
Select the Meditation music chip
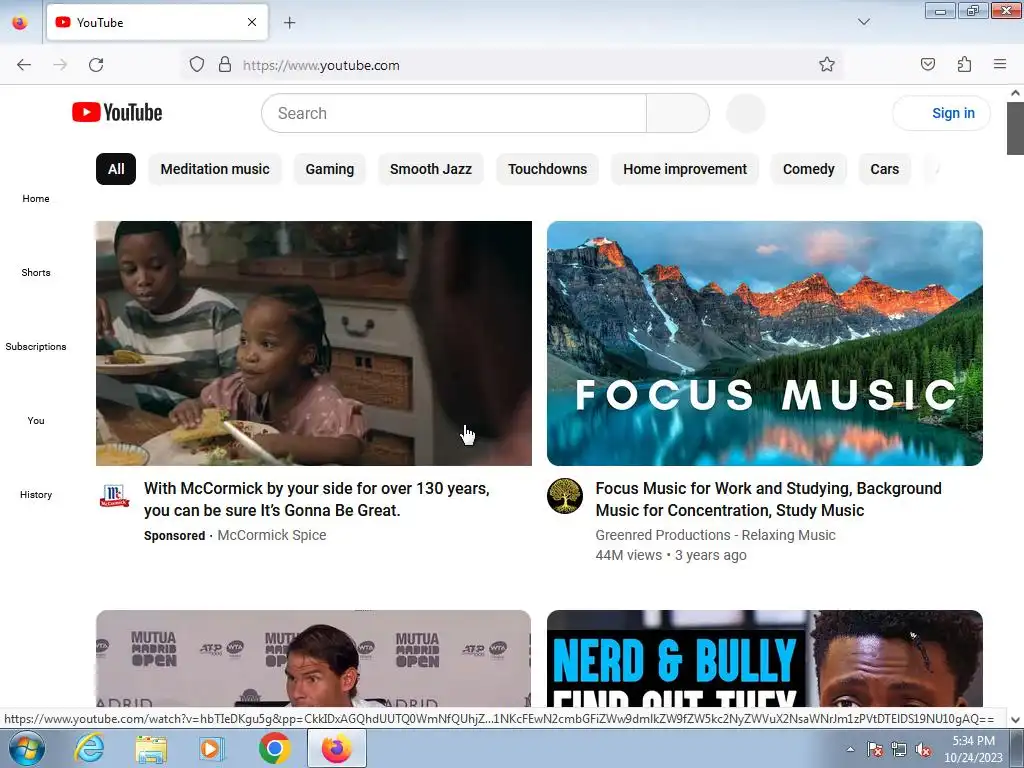[215, 169]
